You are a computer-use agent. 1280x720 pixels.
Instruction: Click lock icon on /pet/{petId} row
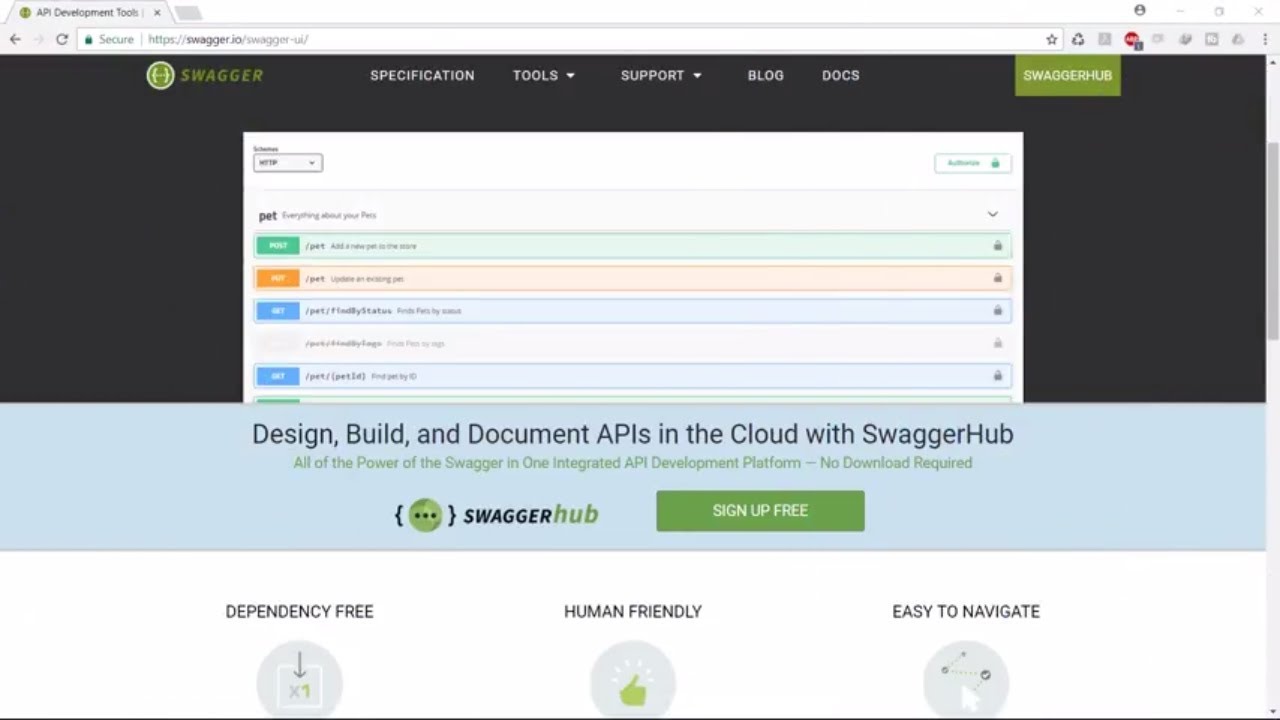(x=997, y=376)
